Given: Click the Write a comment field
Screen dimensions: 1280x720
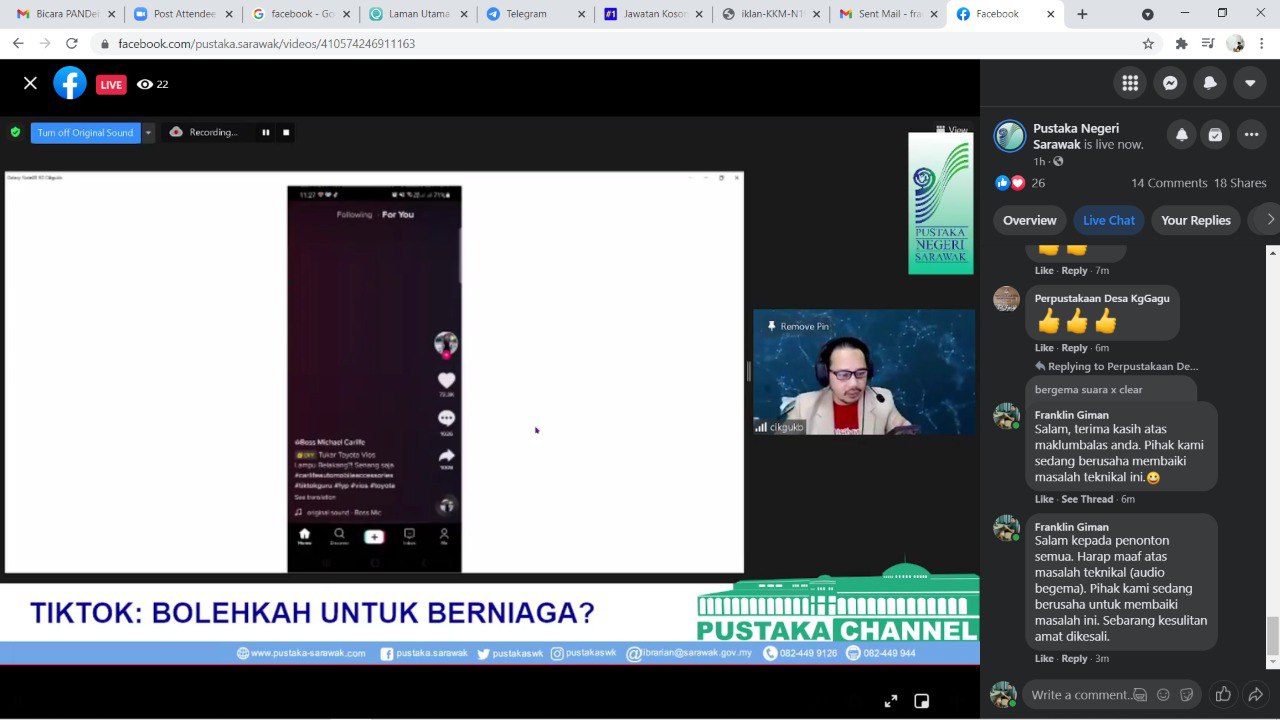Looking at the screenshot, I should (x=1082, y=695).
